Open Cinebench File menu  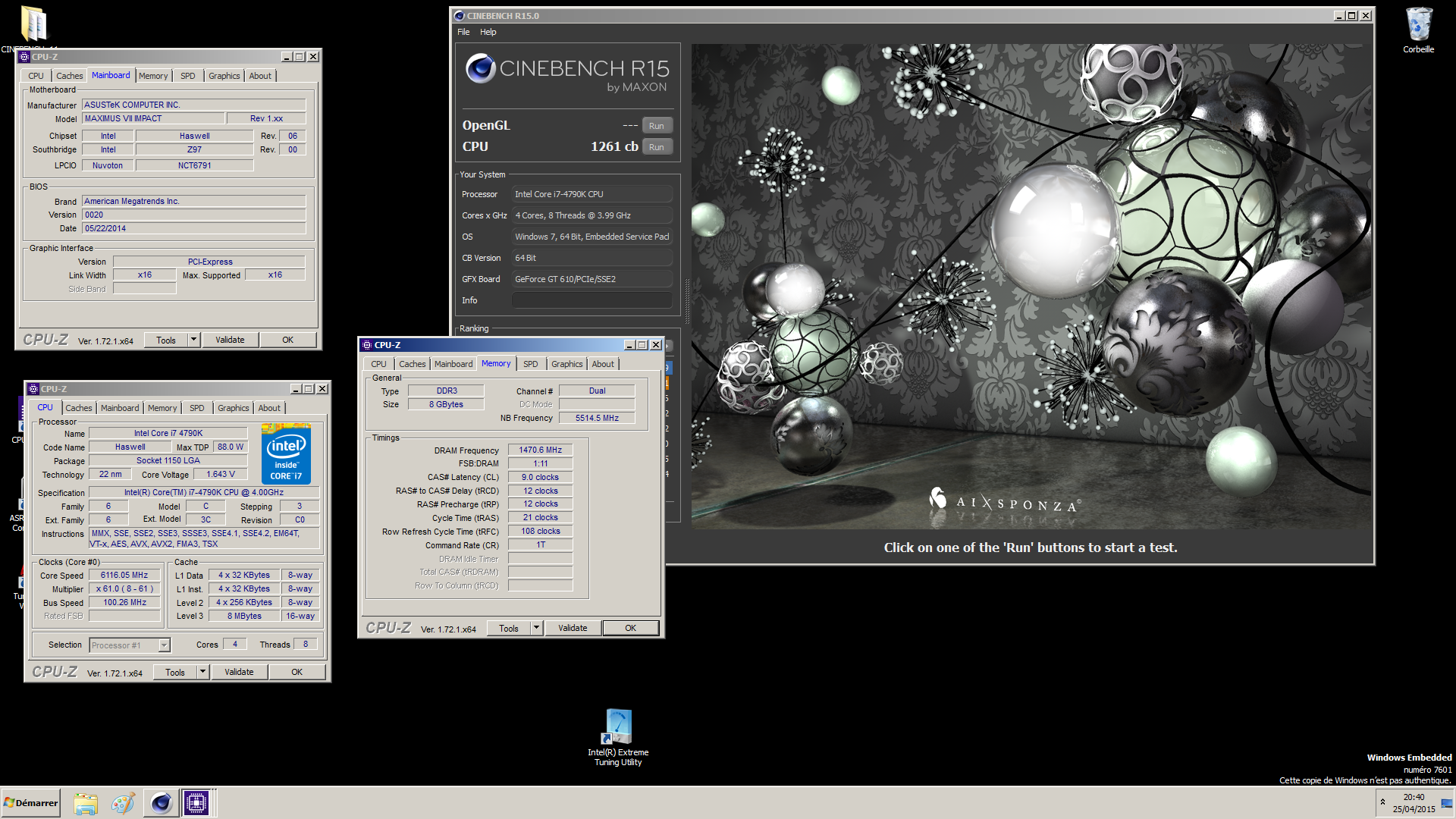463,32
